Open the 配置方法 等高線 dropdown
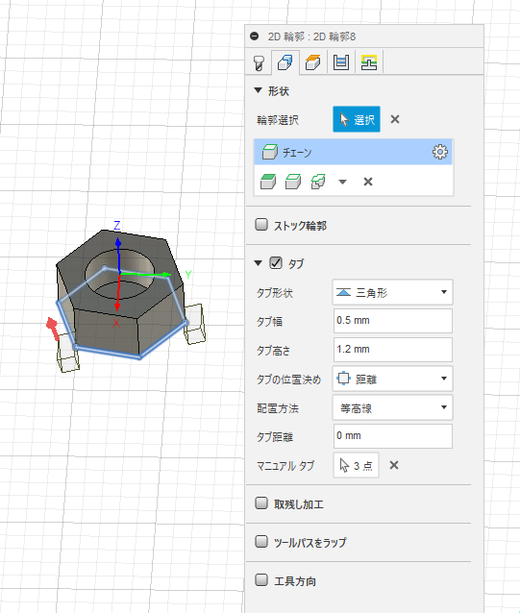520x613 pixels. tap(393, 407)
